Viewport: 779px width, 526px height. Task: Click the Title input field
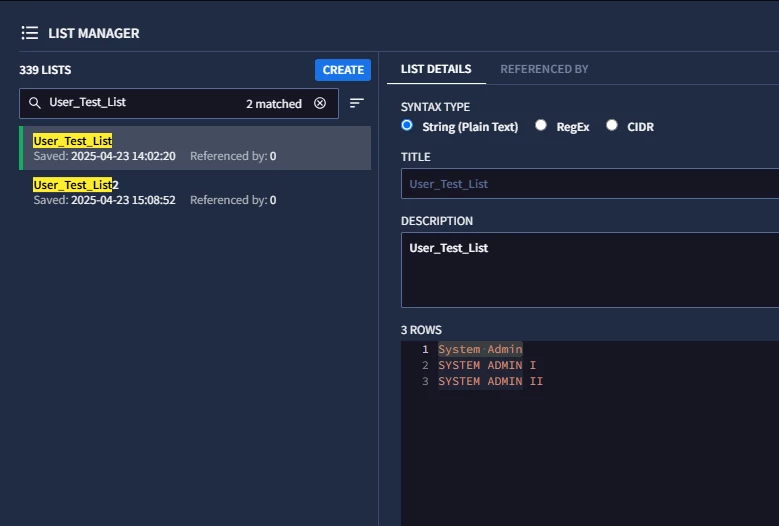590,184
